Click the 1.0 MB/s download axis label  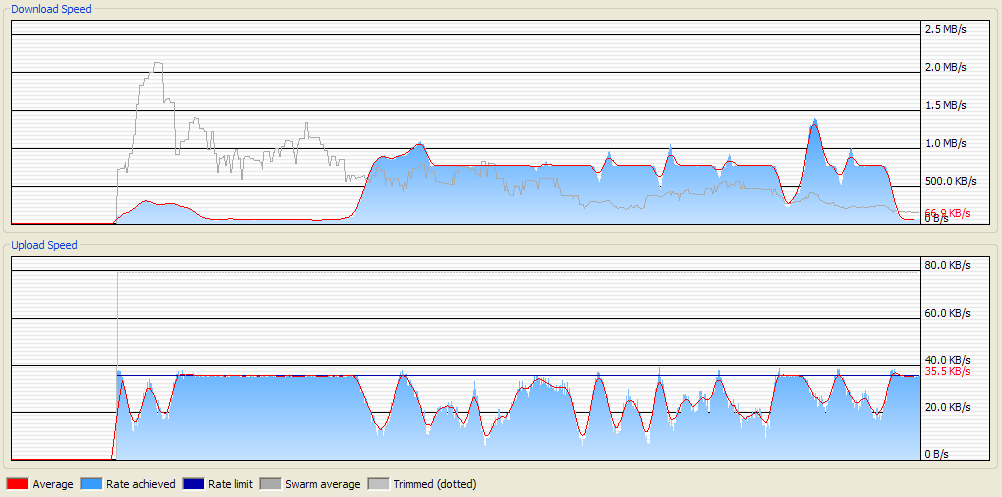(x=945, y=143)
